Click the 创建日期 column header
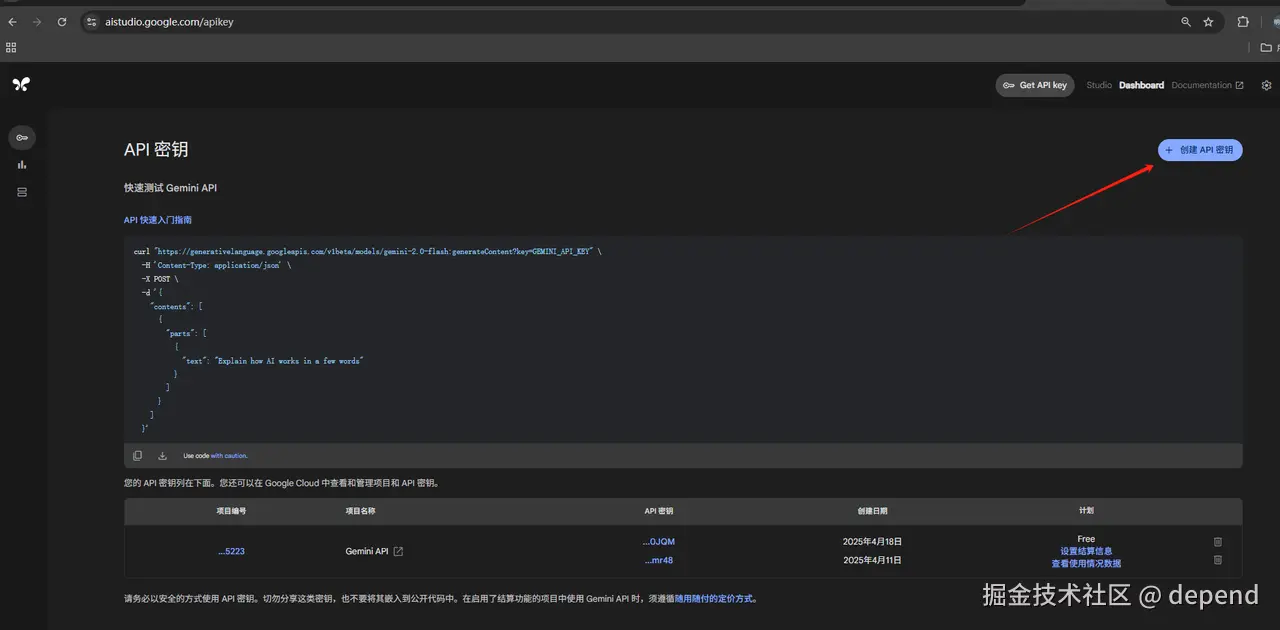Viewport: 1280px width, 630px height. tap(872, 511)
